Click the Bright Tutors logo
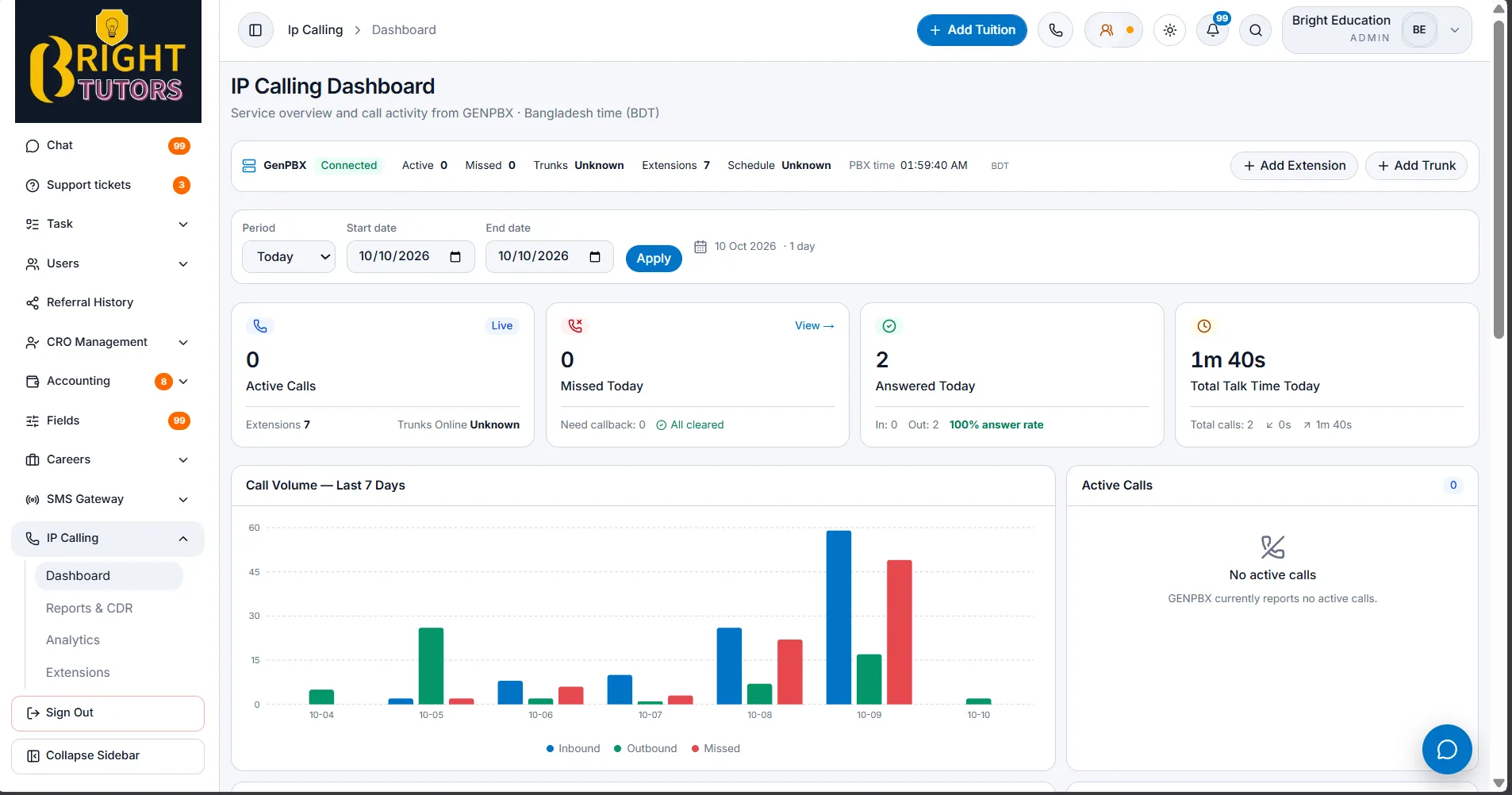The image size is (1512, 795). (108, 61)
